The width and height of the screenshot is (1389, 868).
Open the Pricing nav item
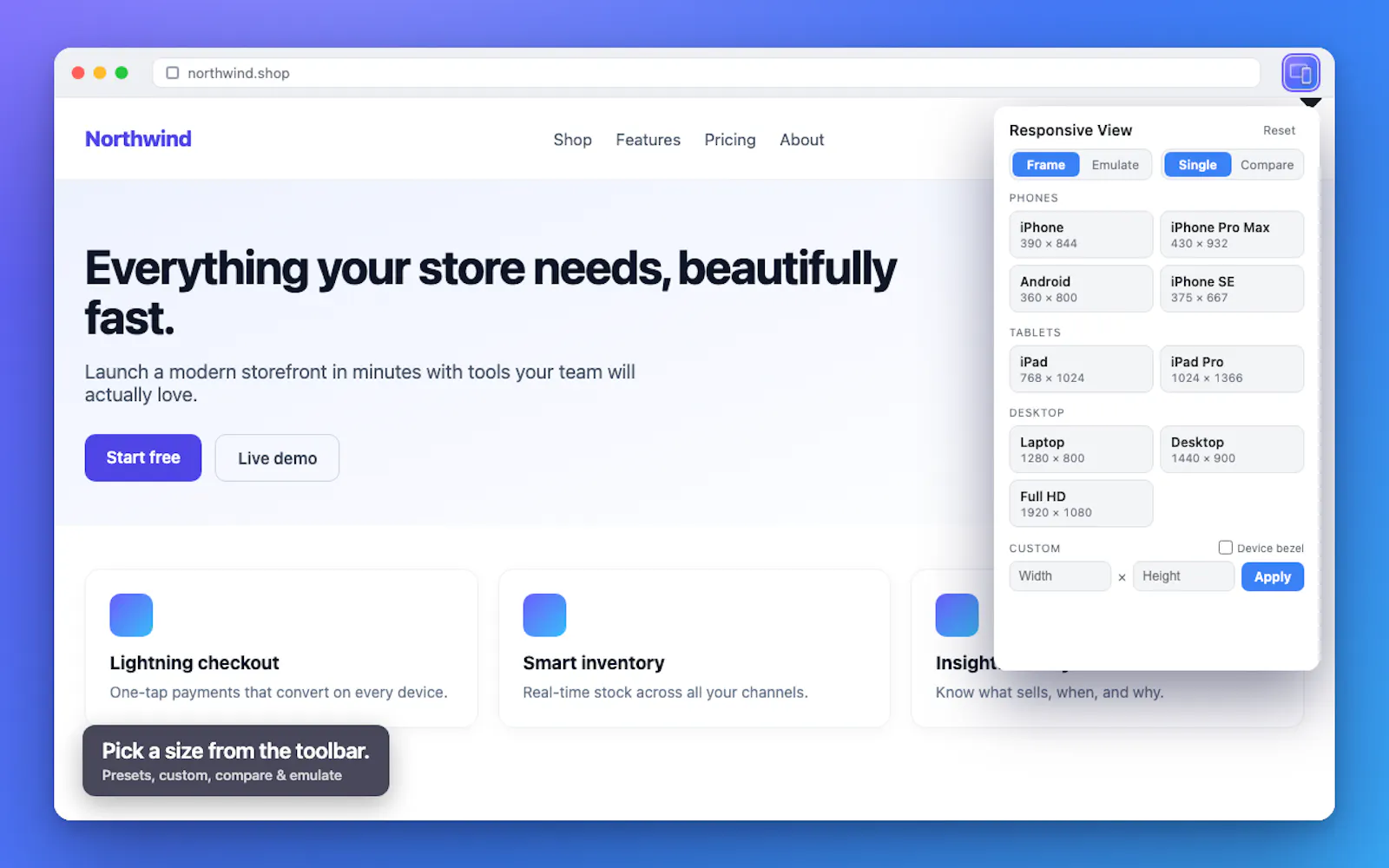(x=730, y=140)
